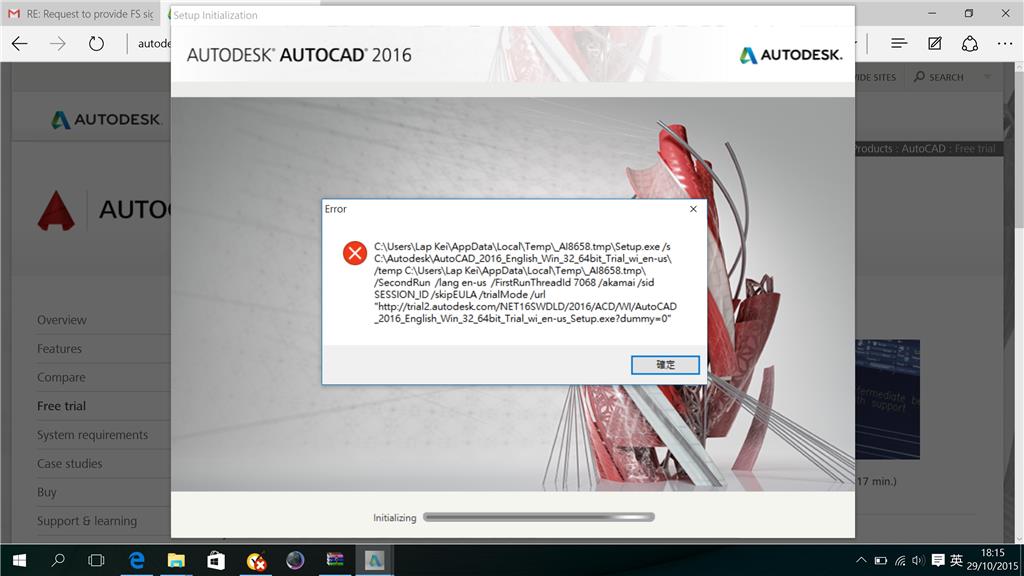Go to the Buy page in the sidebar

[x=46, y=492]
